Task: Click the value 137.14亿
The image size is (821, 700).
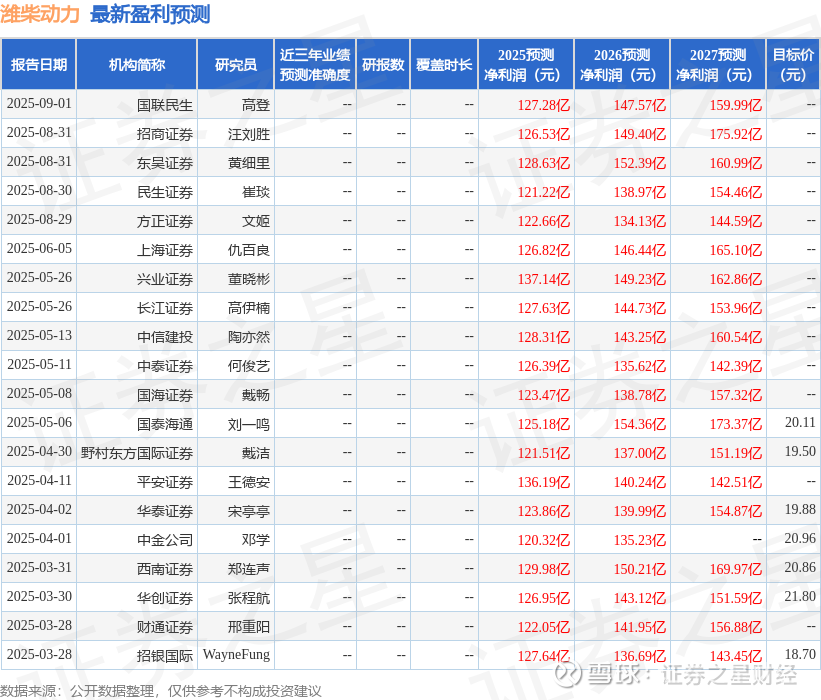Action: 544,280
